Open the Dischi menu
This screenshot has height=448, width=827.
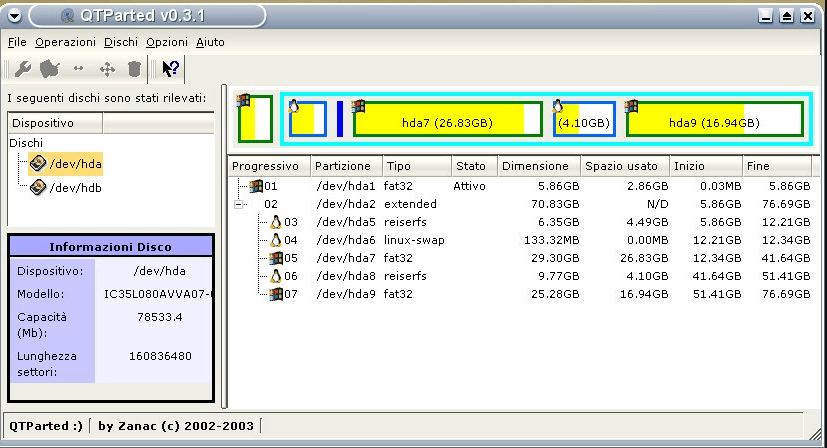click(x=121, y=42)
